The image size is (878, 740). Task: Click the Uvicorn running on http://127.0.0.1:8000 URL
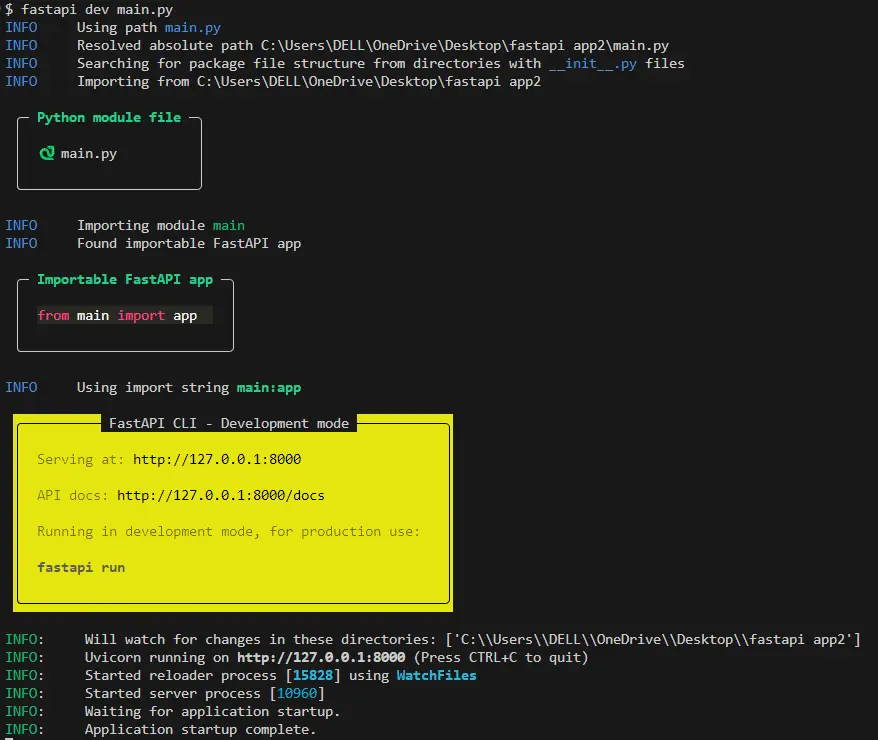[321, 657]
